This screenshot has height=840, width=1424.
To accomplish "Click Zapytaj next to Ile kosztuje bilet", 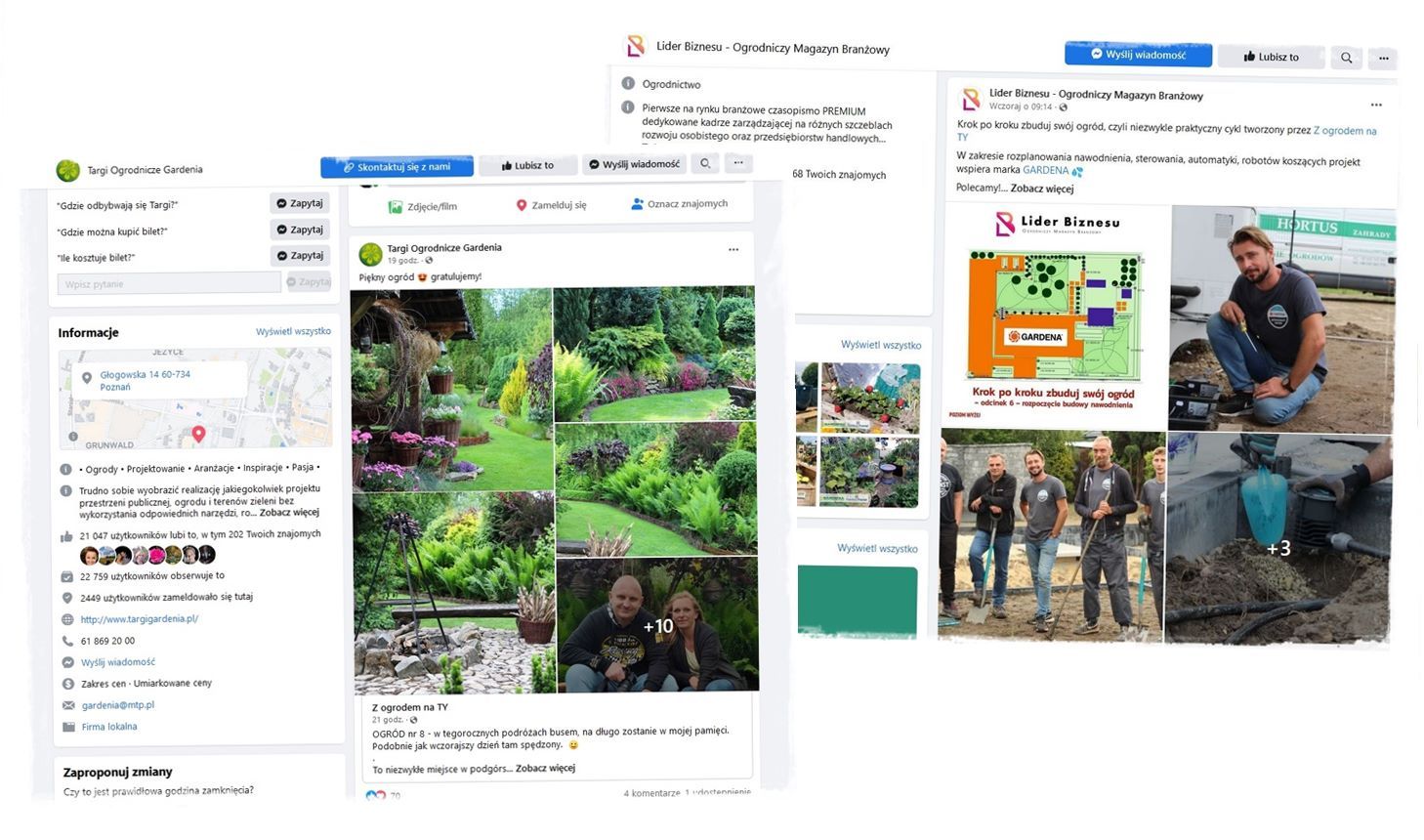I will pos(300,256).
